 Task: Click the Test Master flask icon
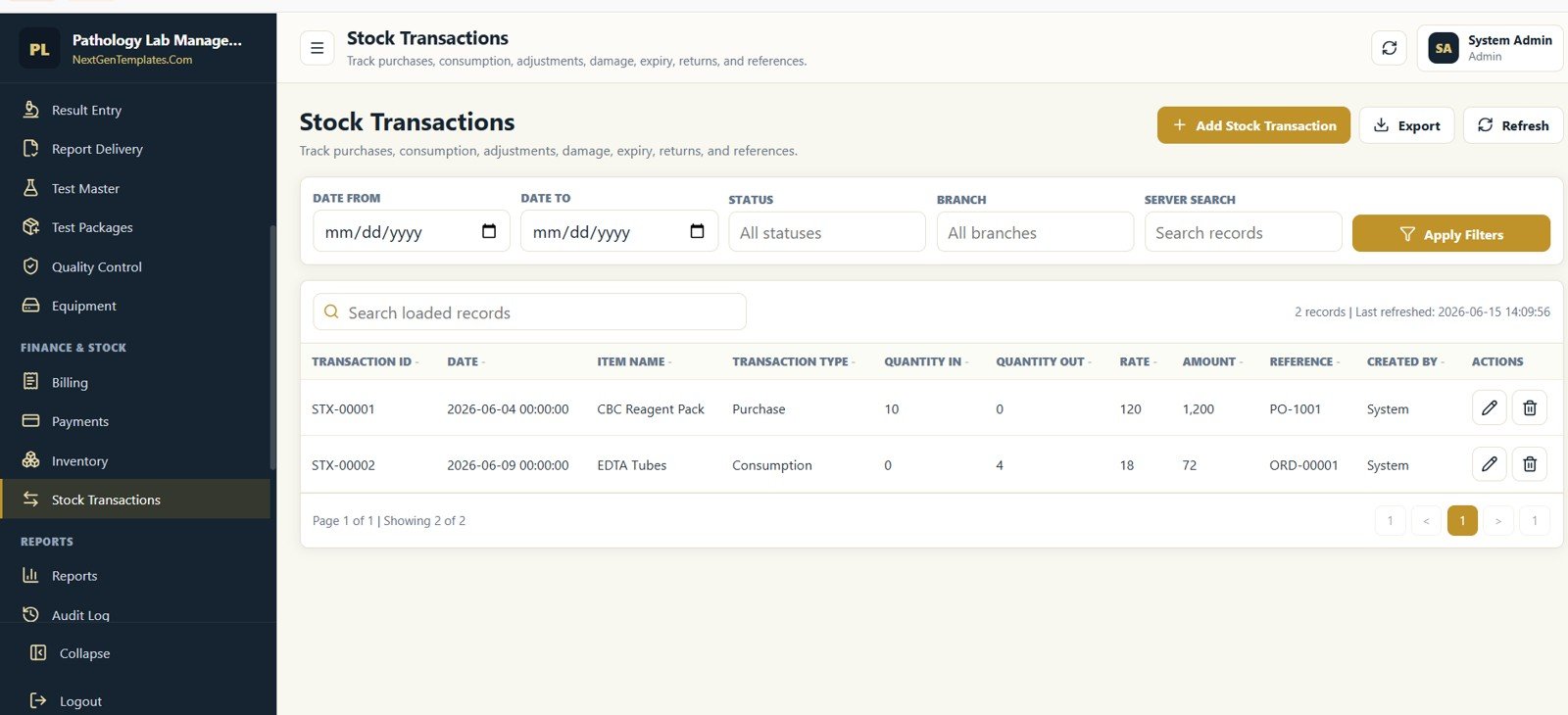pos(31,187)
